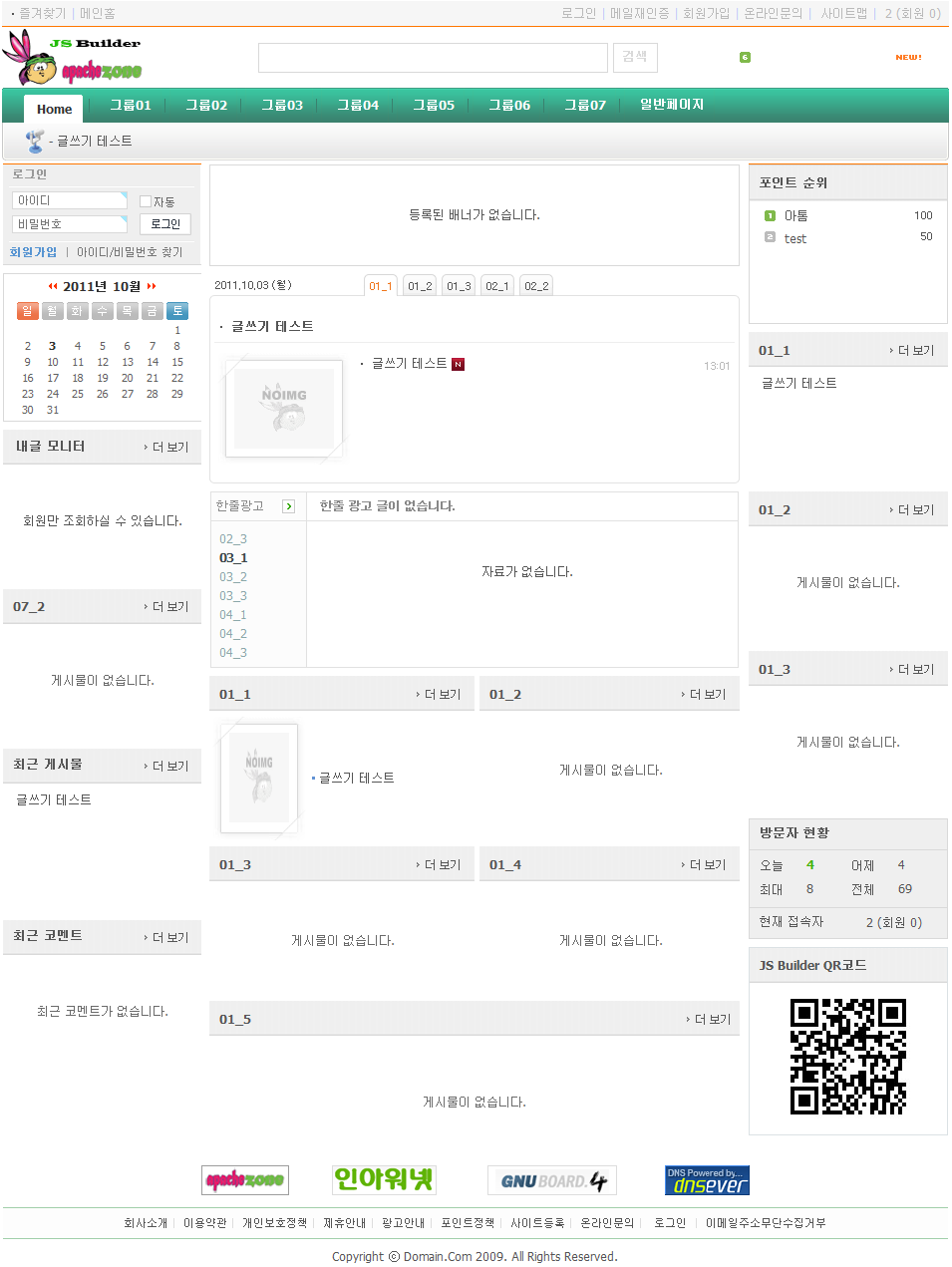Click the JS Builder QR code image
Screen dimensions: 952x1267
tap(847, 1056)
